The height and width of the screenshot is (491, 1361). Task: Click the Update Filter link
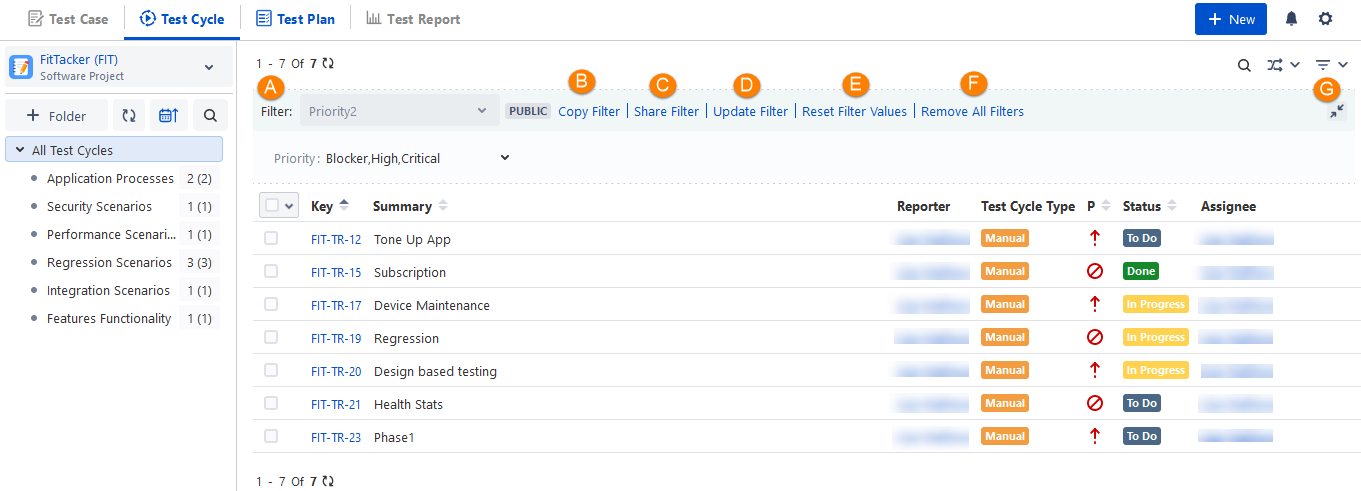(x=750, y=112)
